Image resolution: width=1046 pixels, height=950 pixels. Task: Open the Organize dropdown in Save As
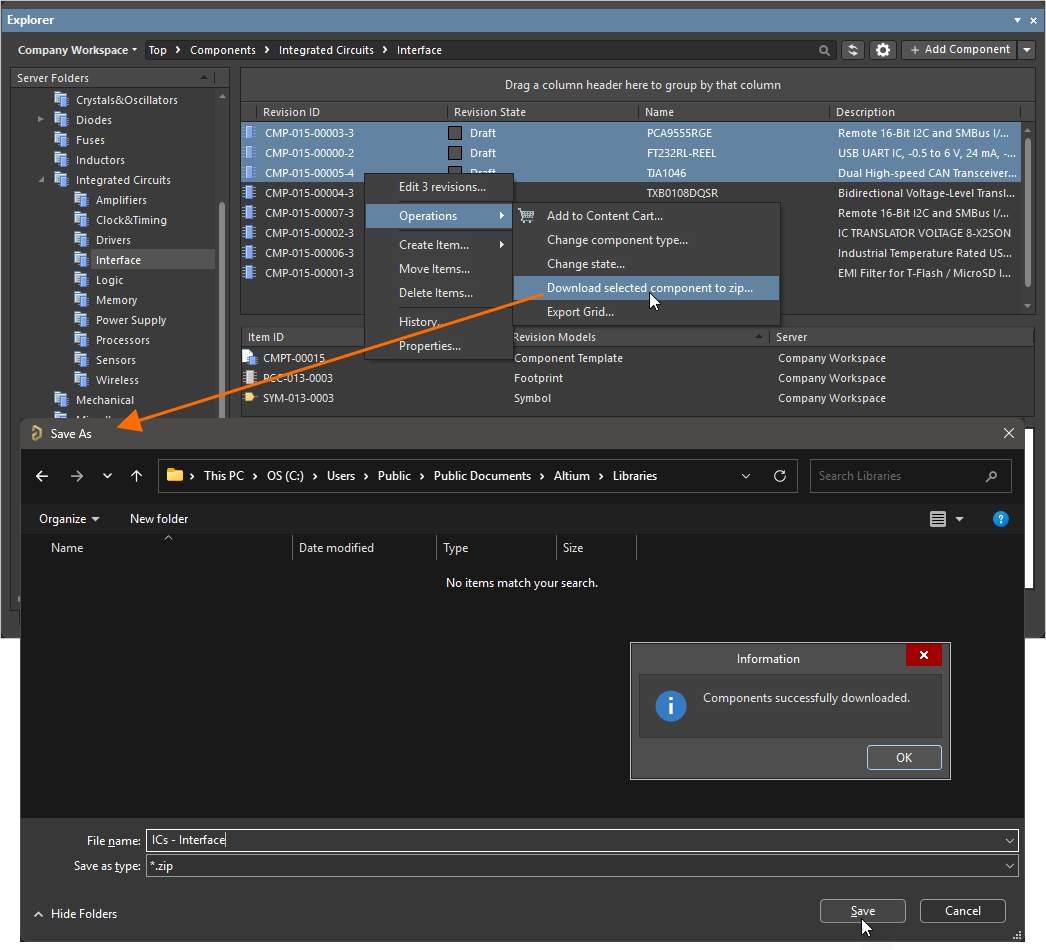point(69,519)
